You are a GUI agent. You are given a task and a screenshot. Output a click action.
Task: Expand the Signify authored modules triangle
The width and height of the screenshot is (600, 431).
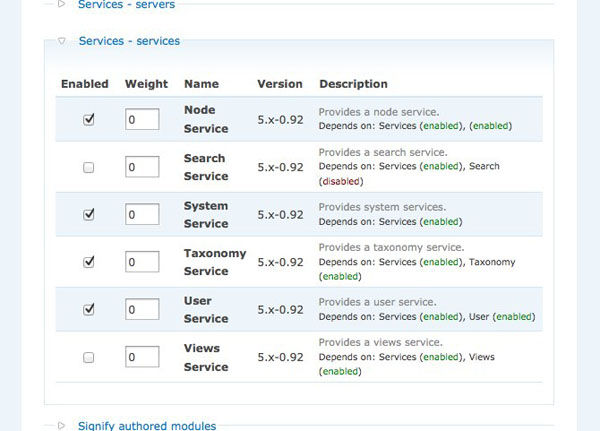61,425
